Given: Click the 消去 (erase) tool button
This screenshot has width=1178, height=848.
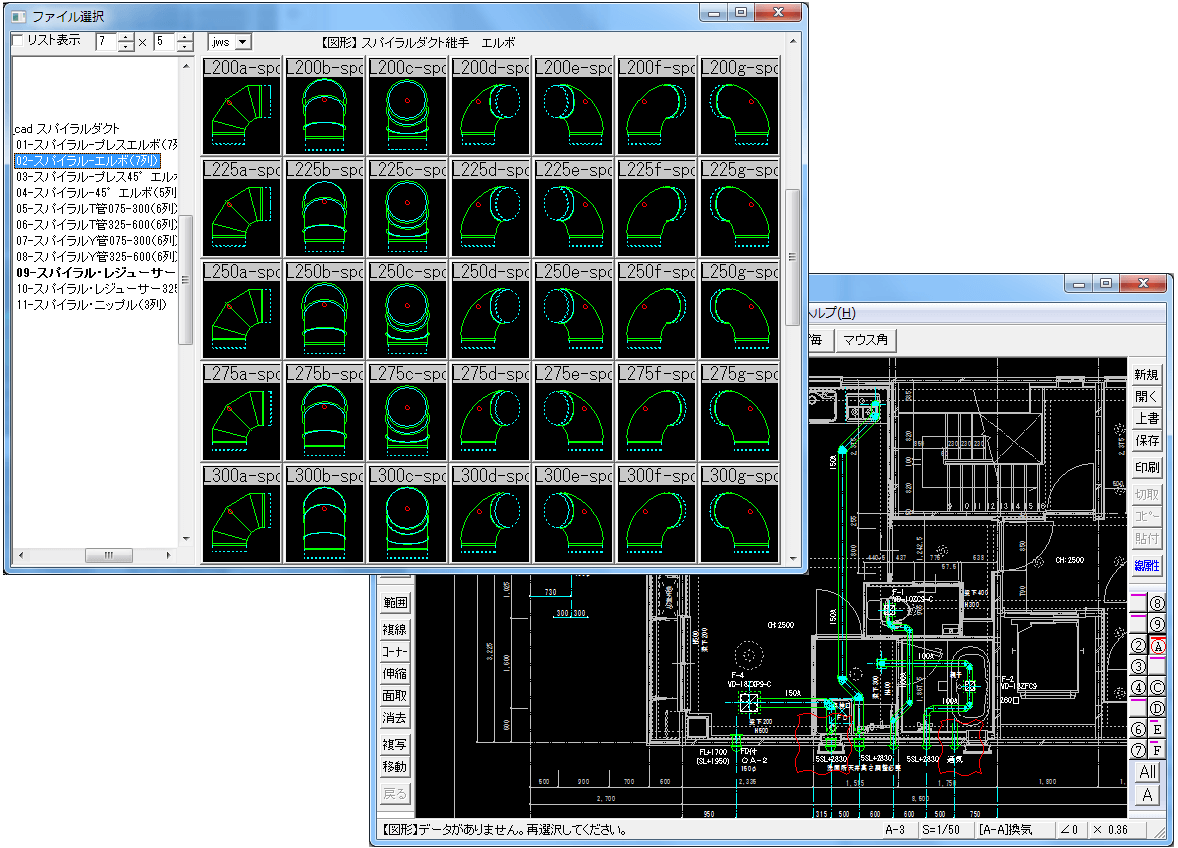Looking at the screenshot, I should click(x=395, y=718).
